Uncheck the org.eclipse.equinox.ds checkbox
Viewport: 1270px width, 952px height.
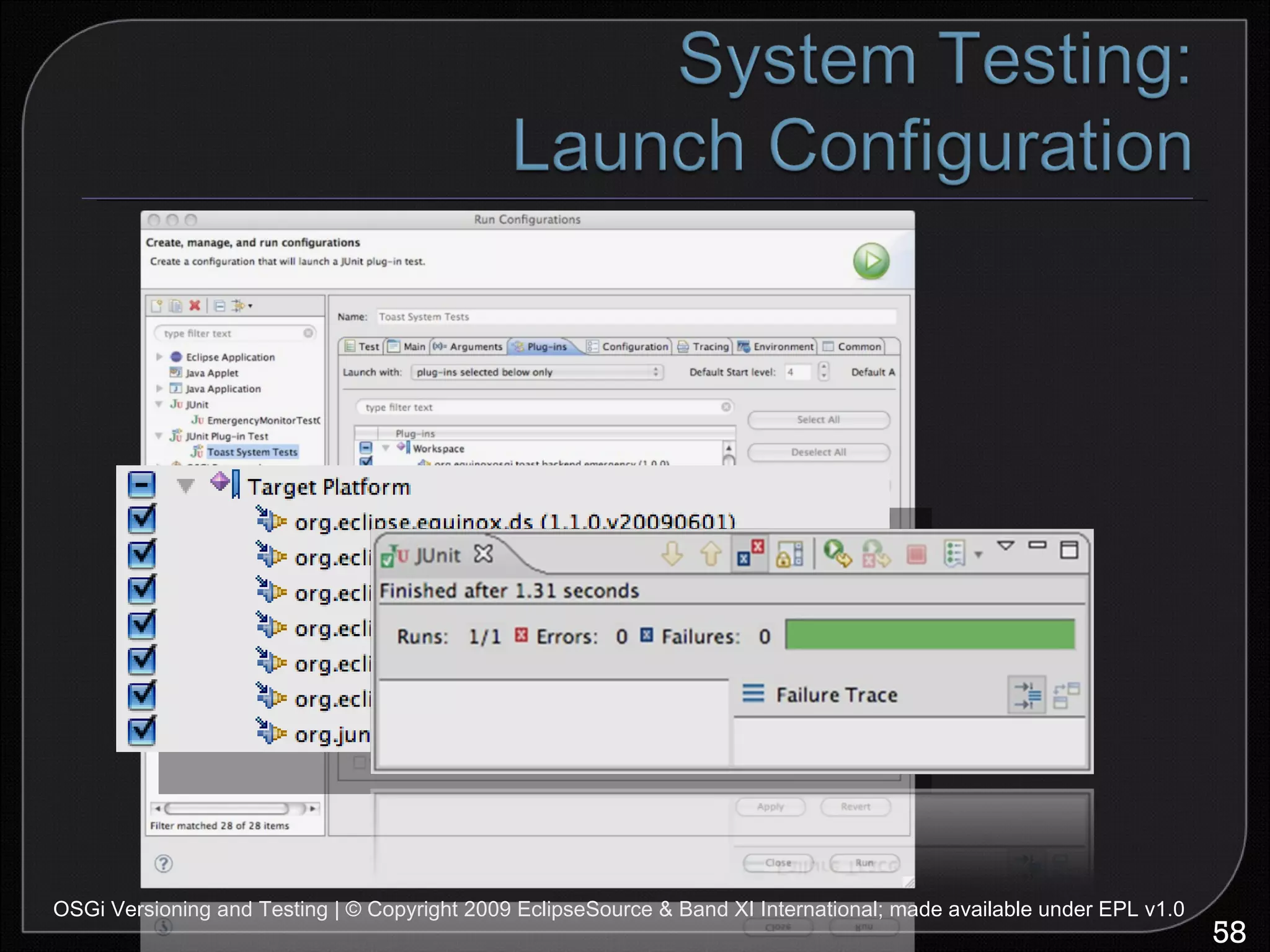(x=141, y=519)
